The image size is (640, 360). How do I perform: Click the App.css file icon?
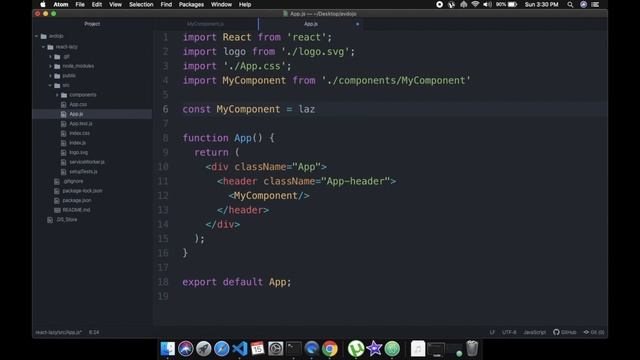pyautogui.click(x=64, y=104)
